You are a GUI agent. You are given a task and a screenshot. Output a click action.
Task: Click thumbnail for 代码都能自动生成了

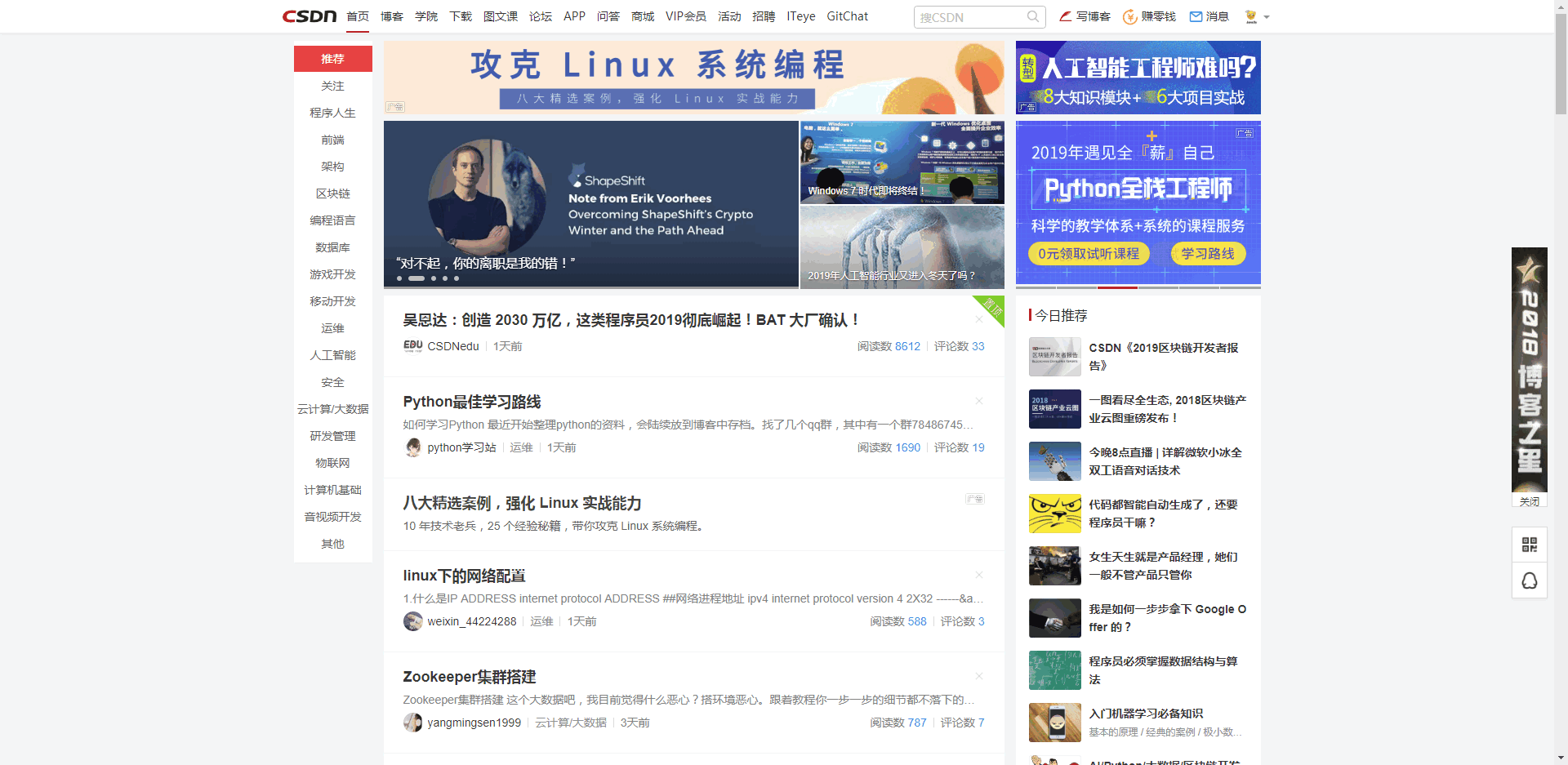(1055, 514)
